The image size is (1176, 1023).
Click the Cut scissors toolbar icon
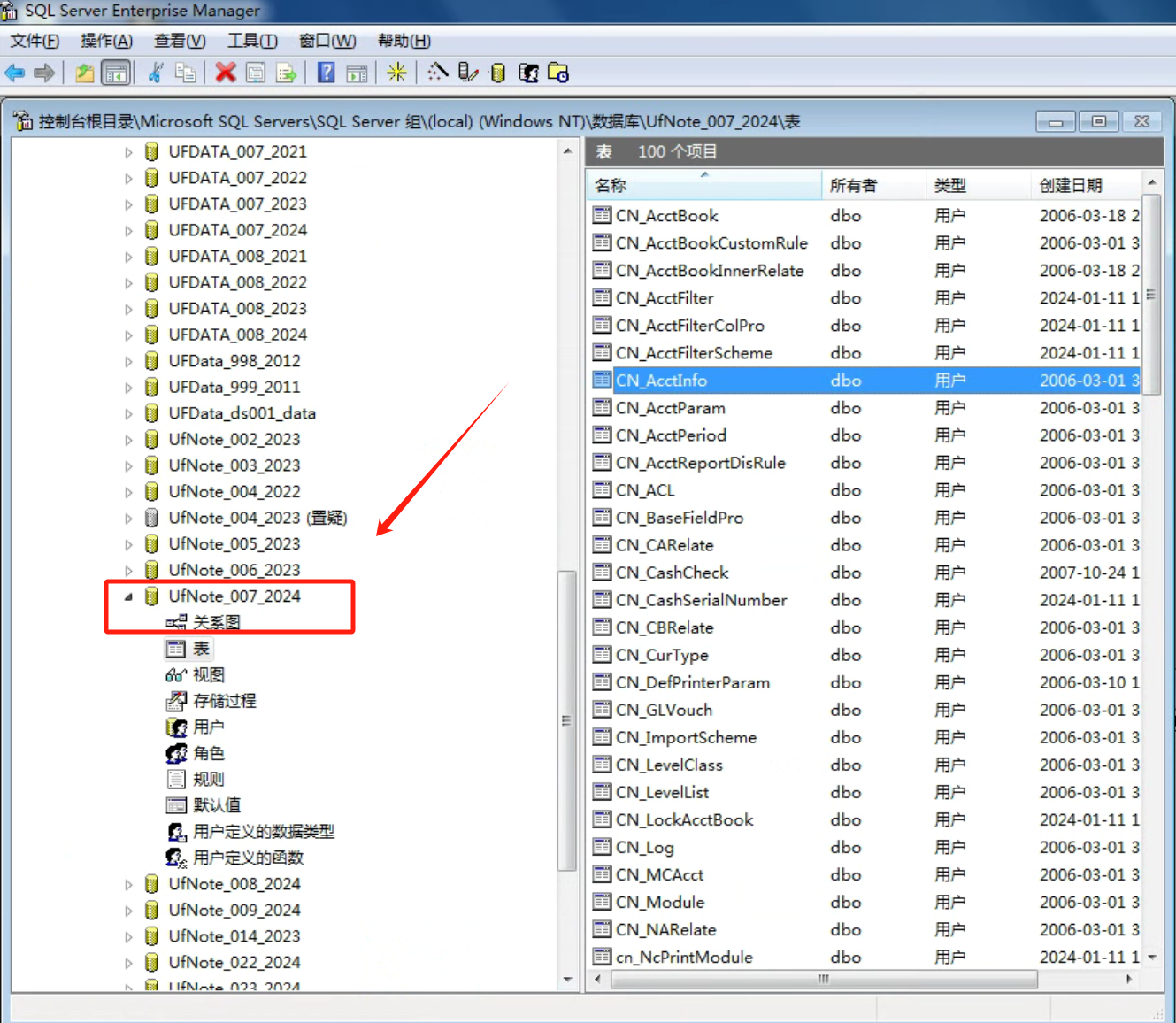point(156,73)
